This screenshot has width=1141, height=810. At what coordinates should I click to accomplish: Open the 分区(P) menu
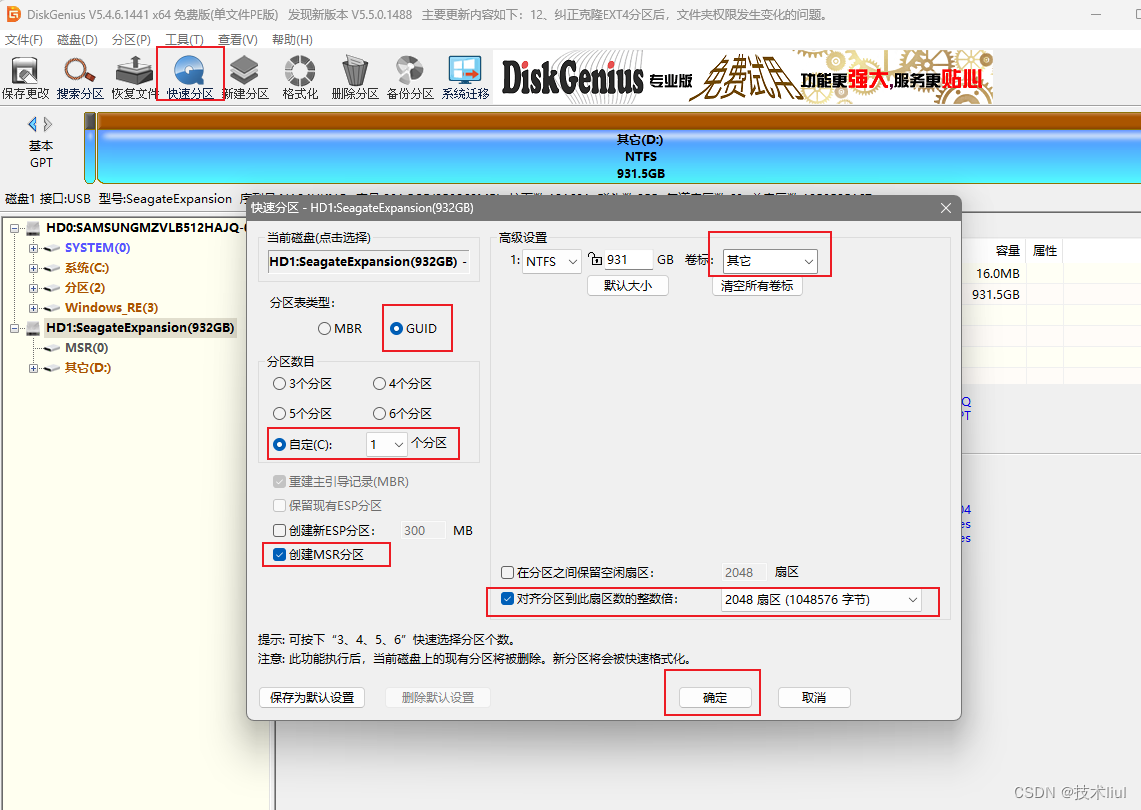coord(131,40)
